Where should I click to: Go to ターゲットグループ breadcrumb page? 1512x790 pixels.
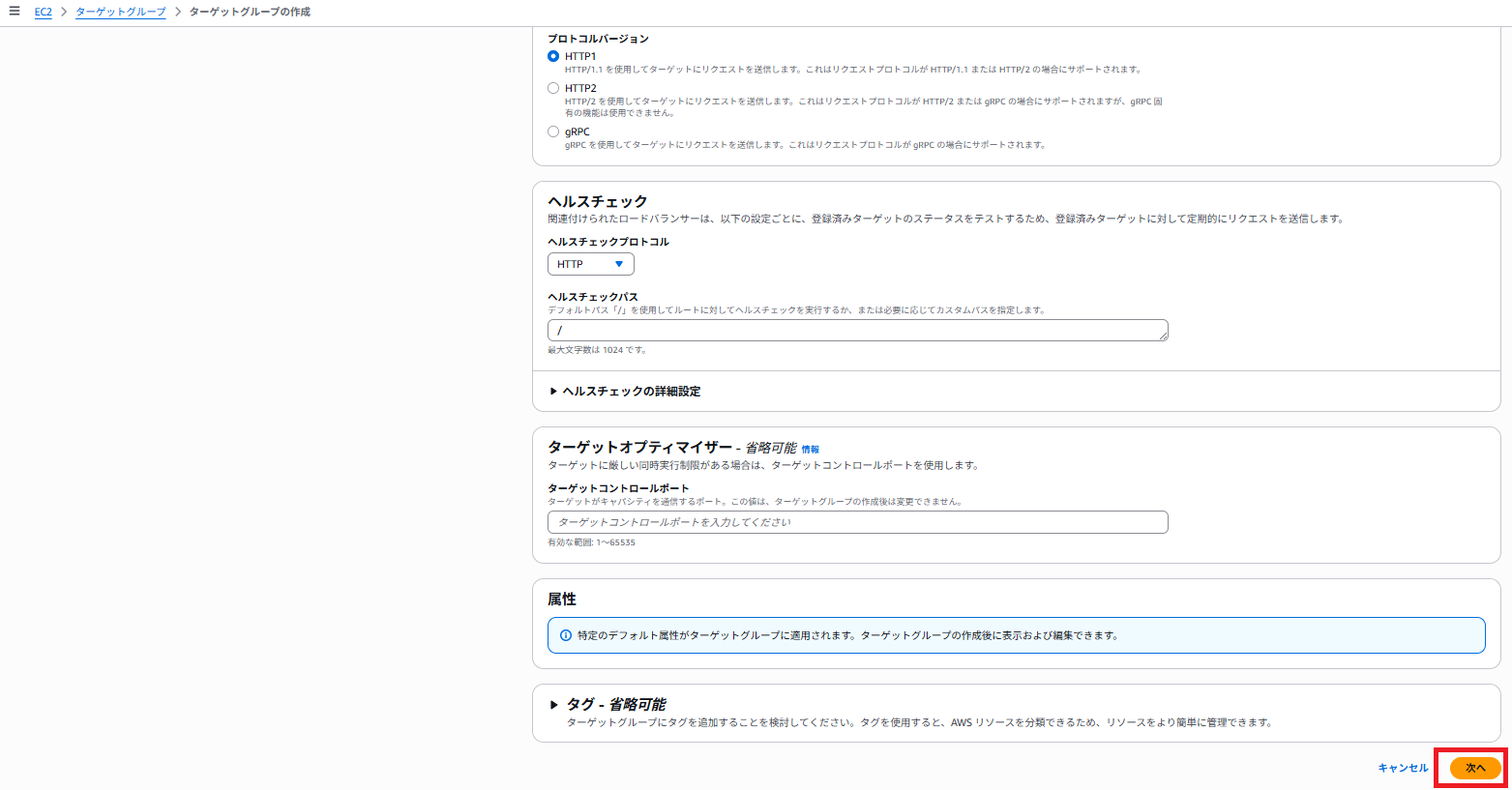click(x=121, y=13)
